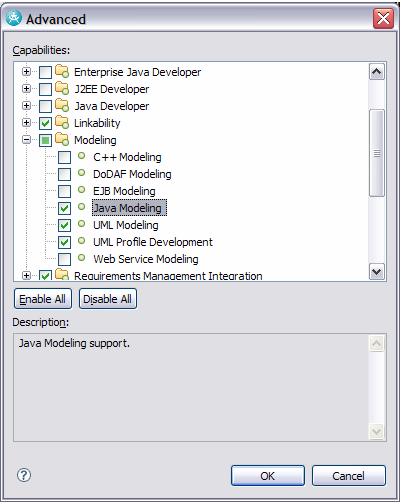Screen dimensions: 403x504
Task: Click the 'Java Modeling support.' description text
Action: [x=74, y=343]
